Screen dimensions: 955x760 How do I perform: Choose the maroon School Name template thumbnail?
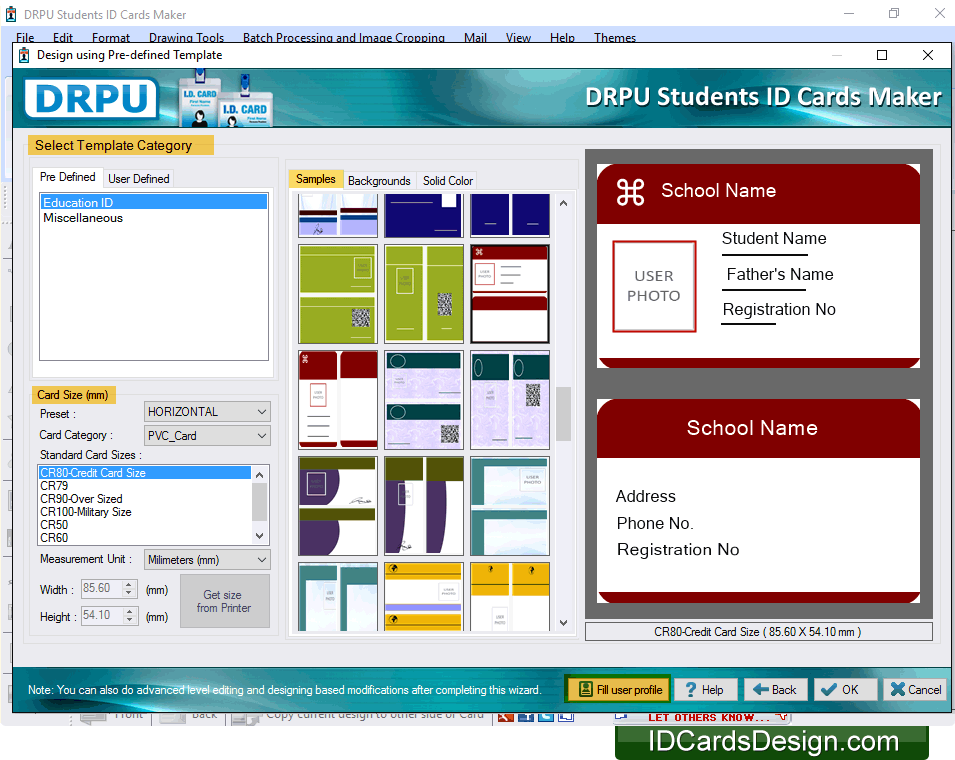tap(510, 294)
